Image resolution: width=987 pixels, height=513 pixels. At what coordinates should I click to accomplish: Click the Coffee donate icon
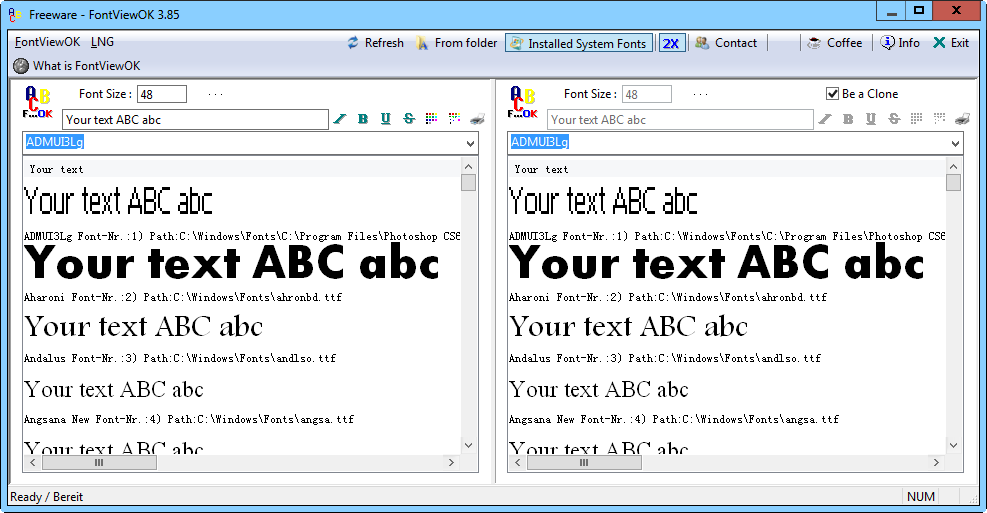(x=814, y=43)
